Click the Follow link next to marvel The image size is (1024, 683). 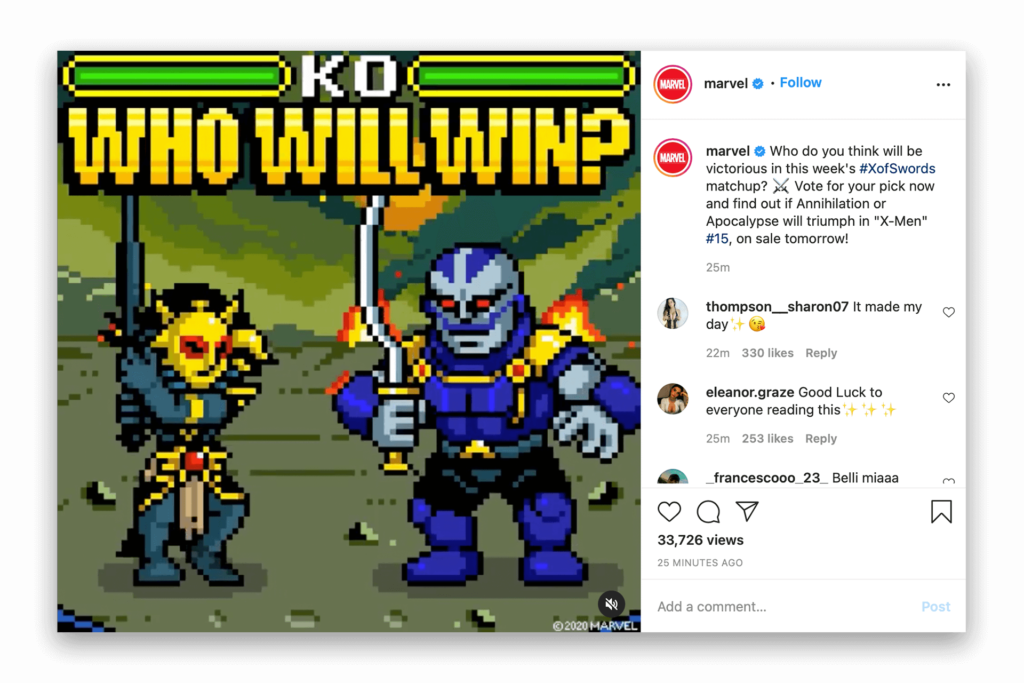801,83
